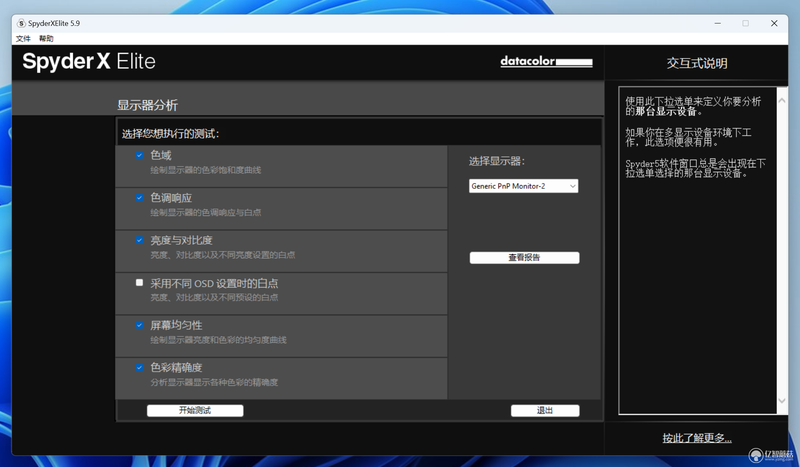This screenshot has width=800, height=467.
Task: Click scroll-up arrow in 交互式说明 panel
Action: (x=782, y=101)
